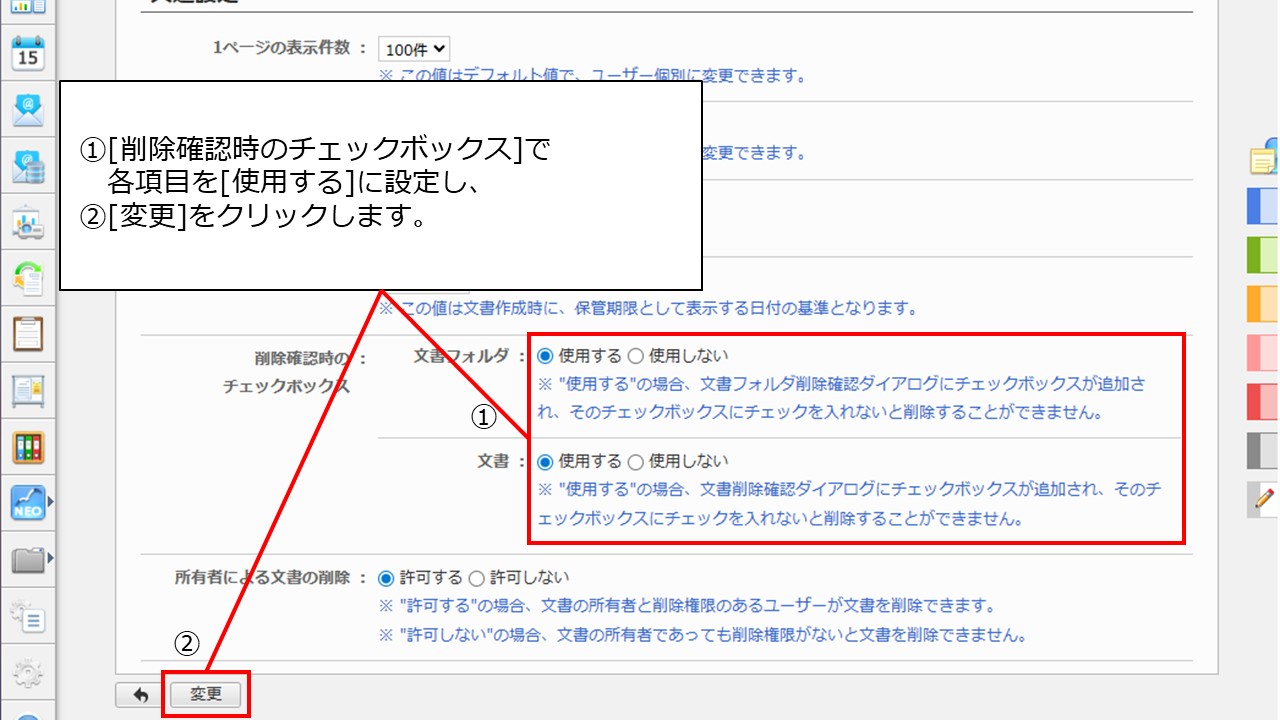The height and width of the screenshot is (720, 1280).
Task: Open the mail envelope icon in sidebar
Action: [28, 109]
